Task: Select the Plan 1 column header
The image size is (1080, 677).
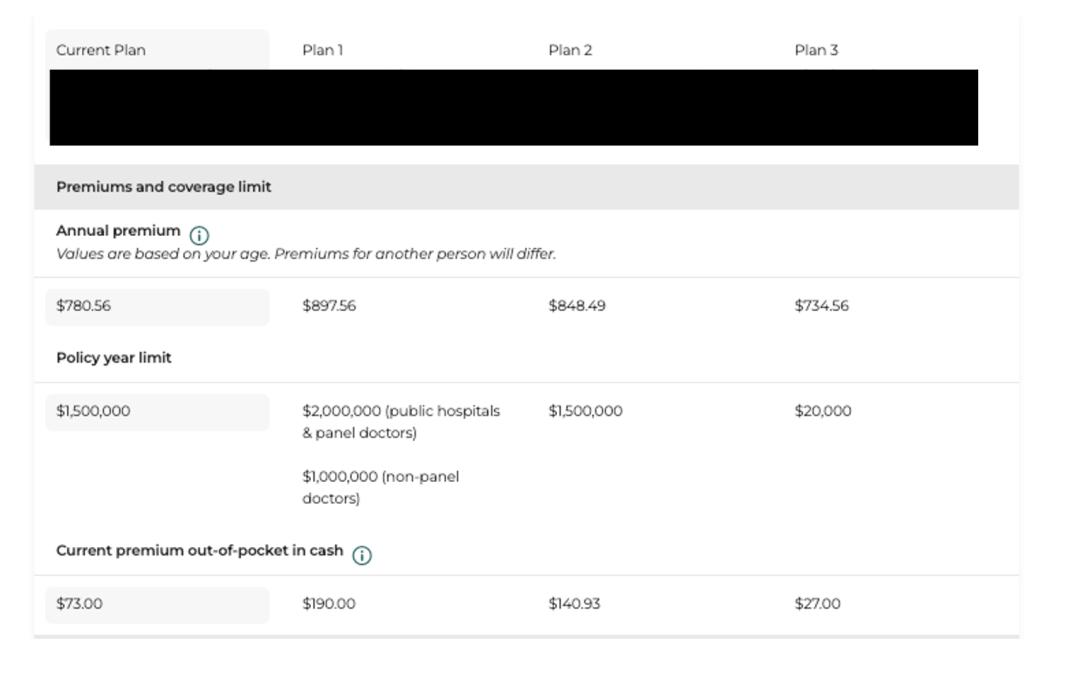Action: coord(322,50)
